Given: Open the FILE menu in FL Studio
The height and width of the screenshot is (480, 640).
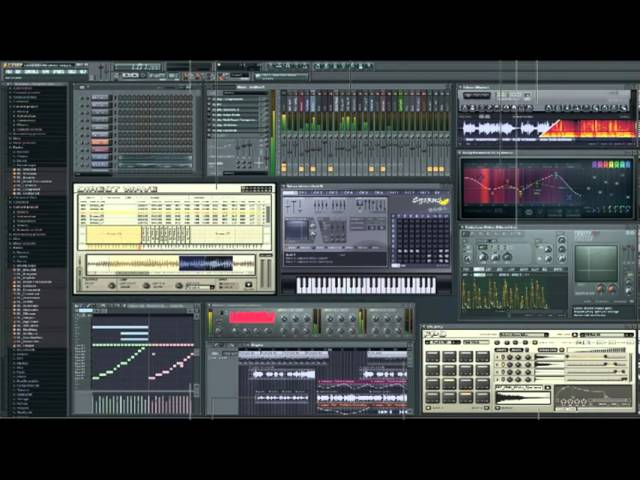Looking at the screenshot, I should 8,72.
